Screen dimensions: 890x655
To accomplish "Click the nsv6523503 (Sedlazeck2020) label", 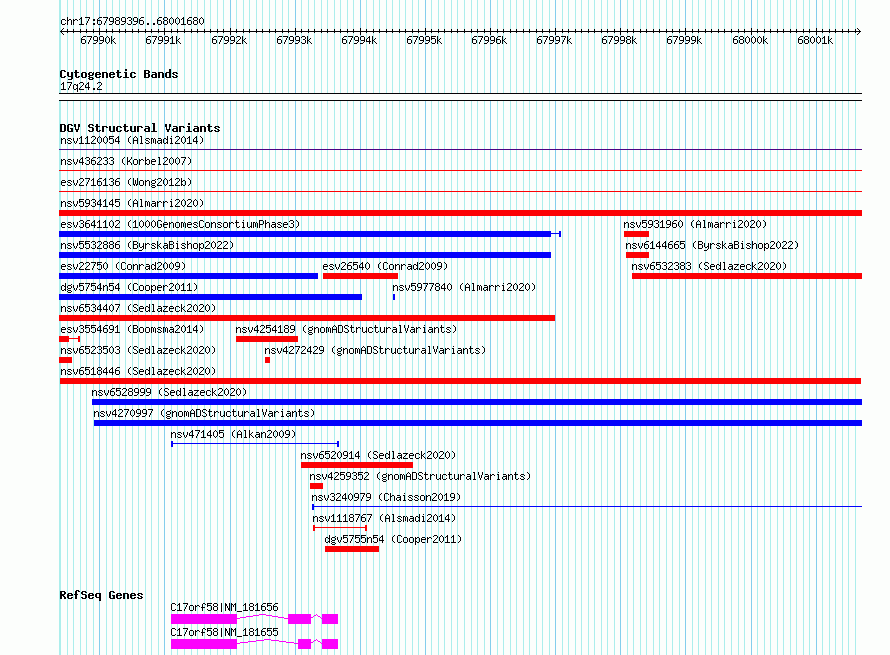I will (138, 350).
